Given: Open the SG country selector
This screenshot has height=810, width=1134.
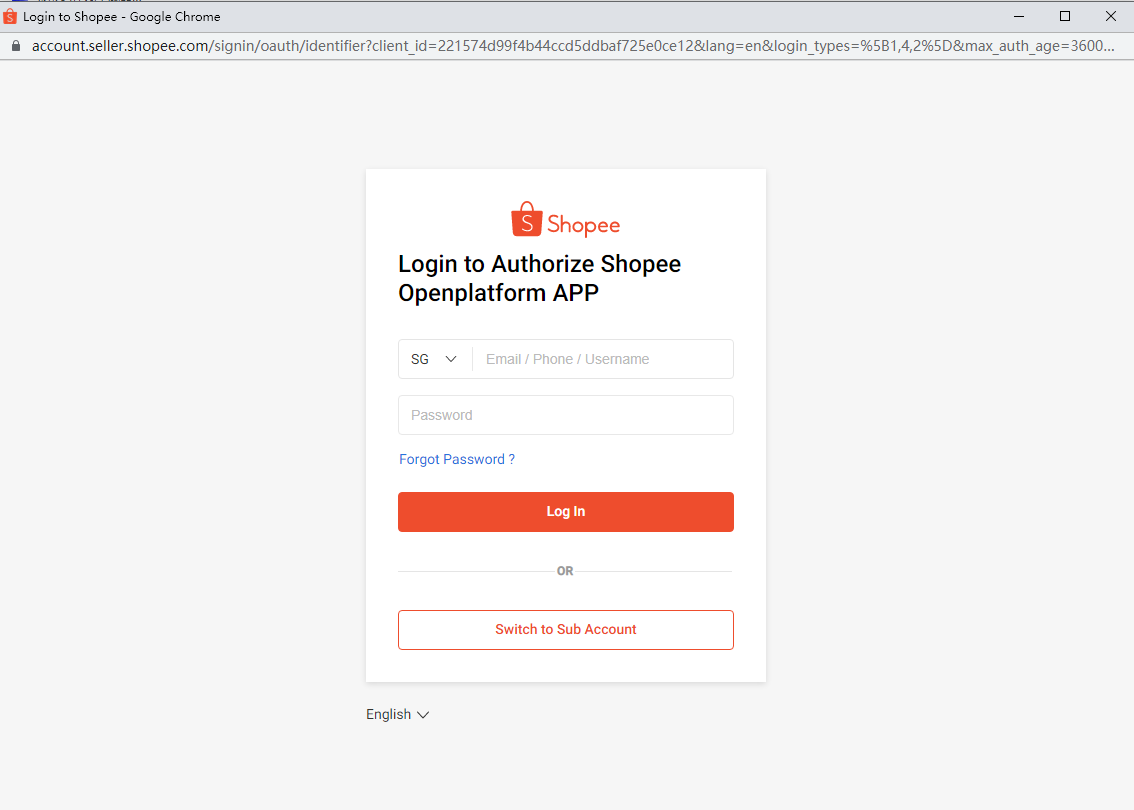Looking at the screenshot, I should point(435,359).
